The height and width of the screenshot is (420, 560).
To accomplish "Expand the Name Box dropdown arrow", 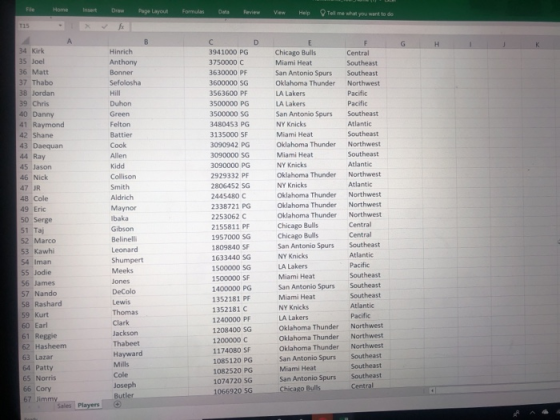I will click(x=60, y=26).
